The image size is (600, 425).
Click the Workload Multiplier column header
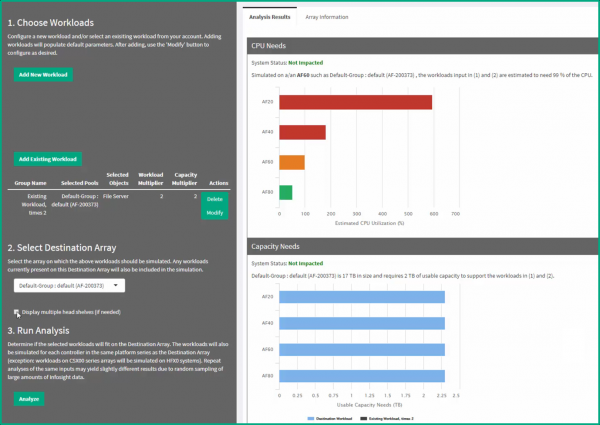click(x=150, y=178)
